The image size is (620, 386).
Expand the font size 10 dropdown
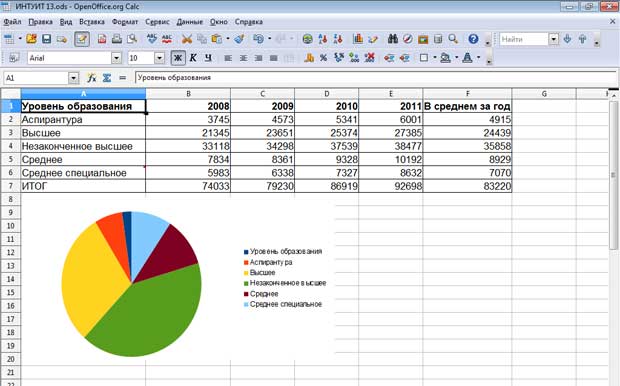point(159,58)
